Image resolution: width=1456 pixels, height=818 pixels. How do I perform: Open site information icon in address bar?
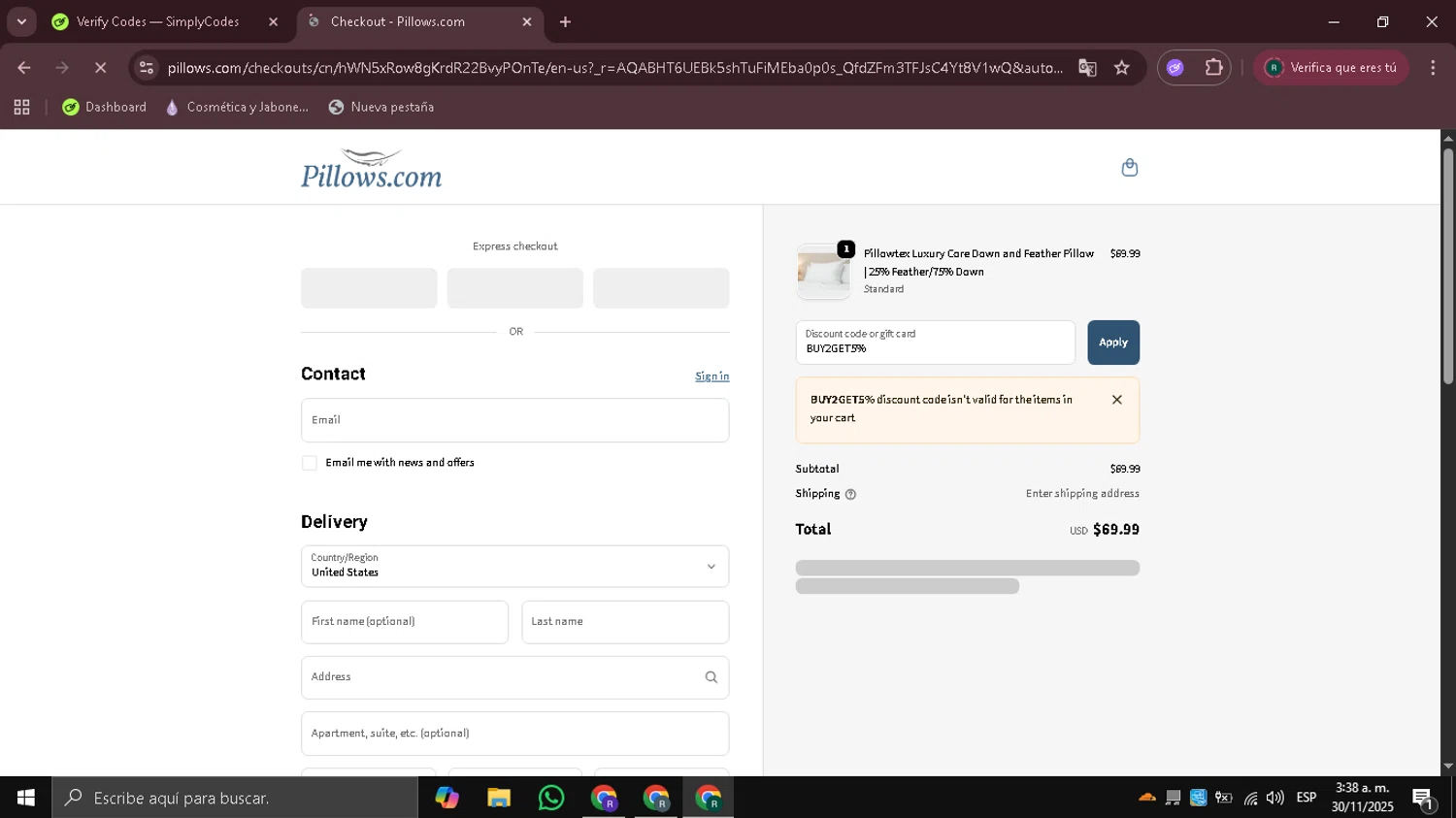(147, 68)
